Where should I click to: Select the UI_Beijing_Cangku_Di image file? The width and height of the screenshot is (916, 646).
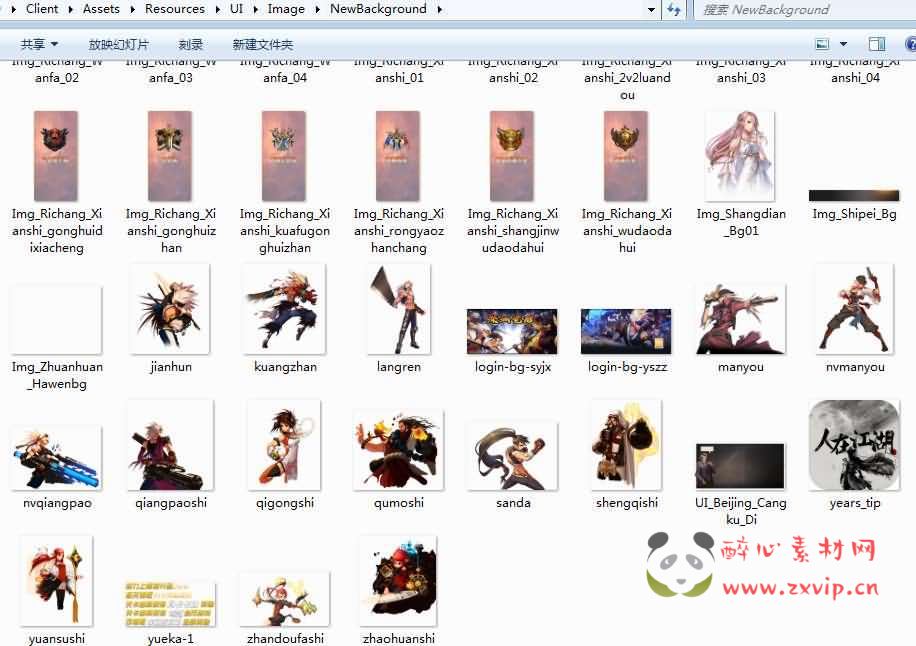[x=740, y=466]
